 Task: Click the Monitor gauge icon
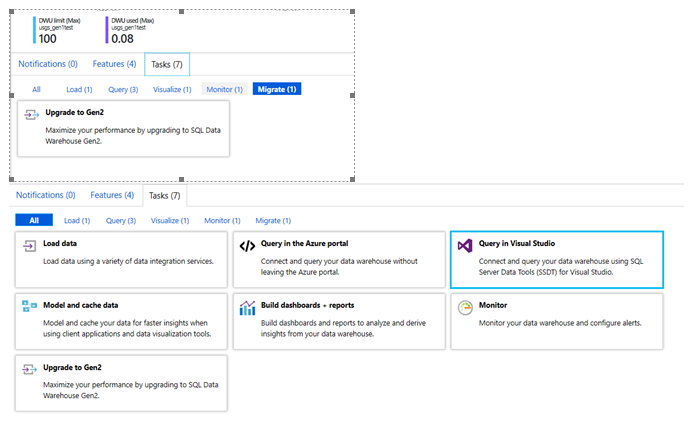pos(465,308)
